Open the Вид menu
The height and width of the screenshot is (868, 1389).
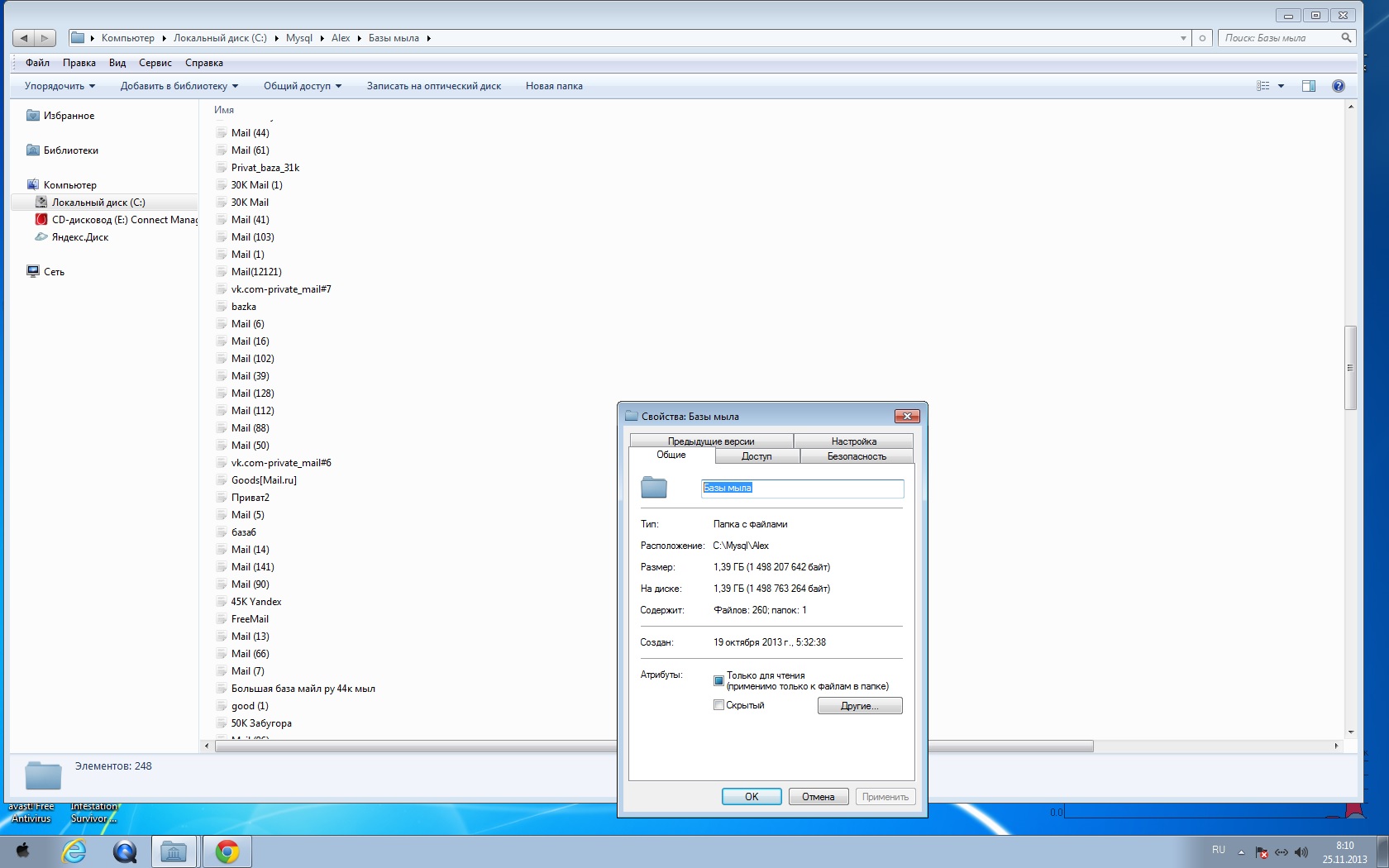pyautogui.click(x=117, y=63)
